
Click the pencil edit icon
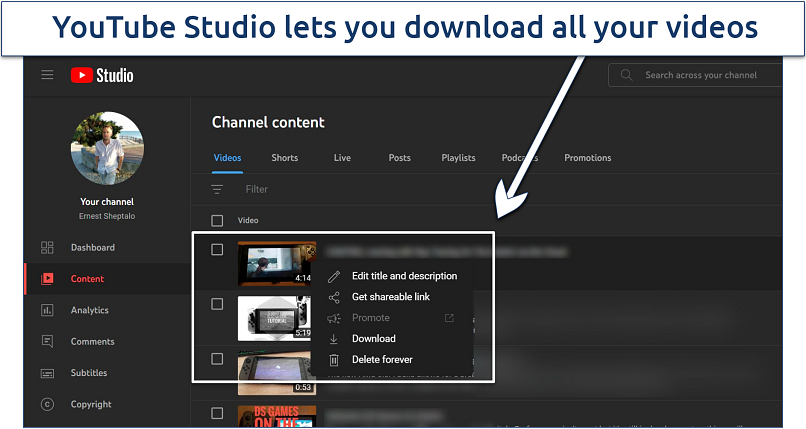click(x=334, y=276)
